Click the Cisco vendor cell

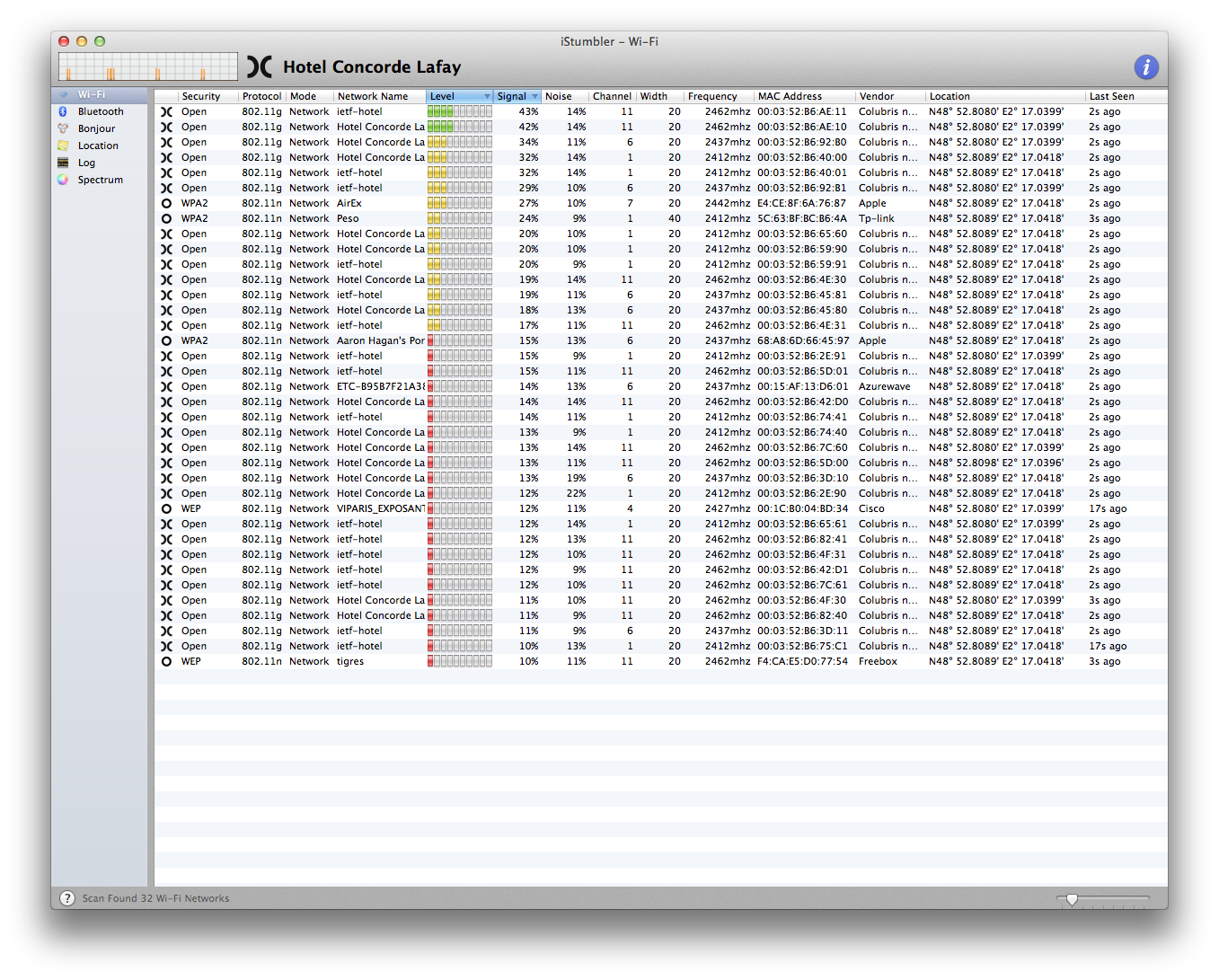coord(871,508)
